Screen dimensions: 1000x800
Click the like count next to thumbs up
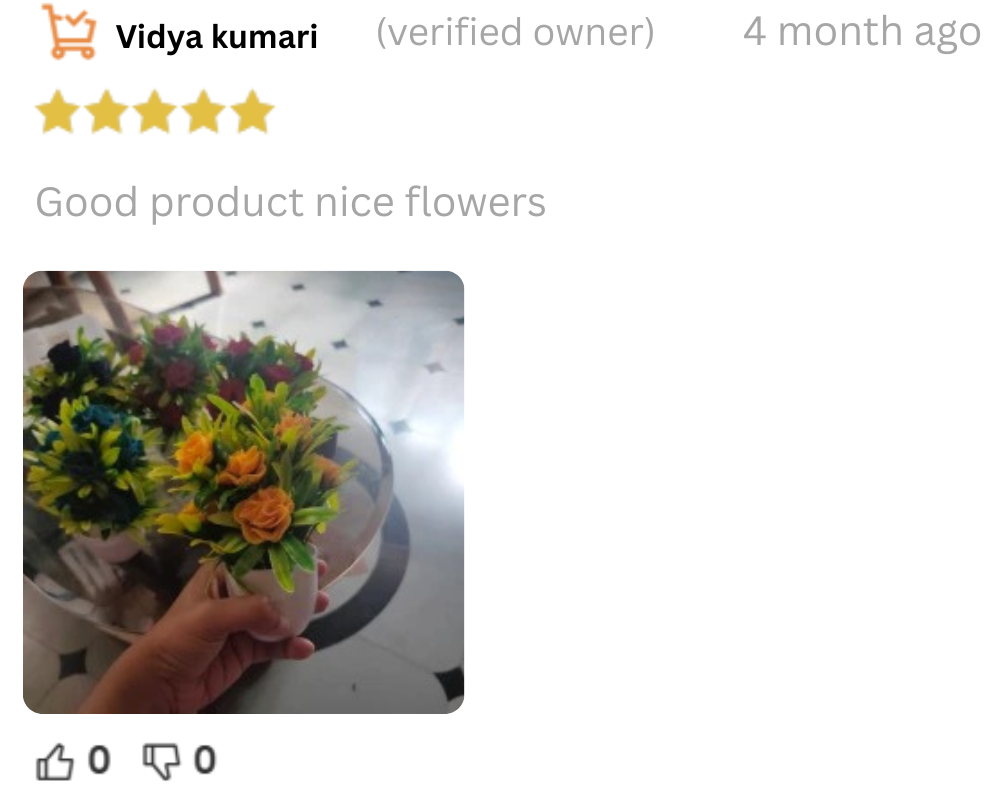(x=99, y=760)
